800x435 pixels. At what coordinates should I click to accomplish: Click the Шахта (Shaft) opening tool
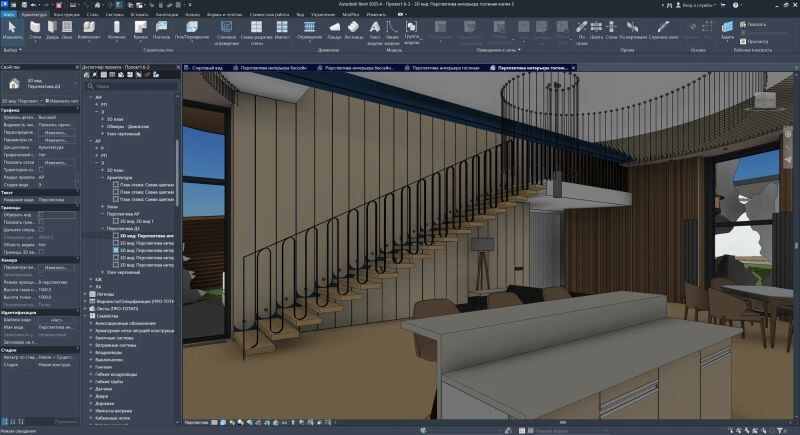[x=596, y=28]
